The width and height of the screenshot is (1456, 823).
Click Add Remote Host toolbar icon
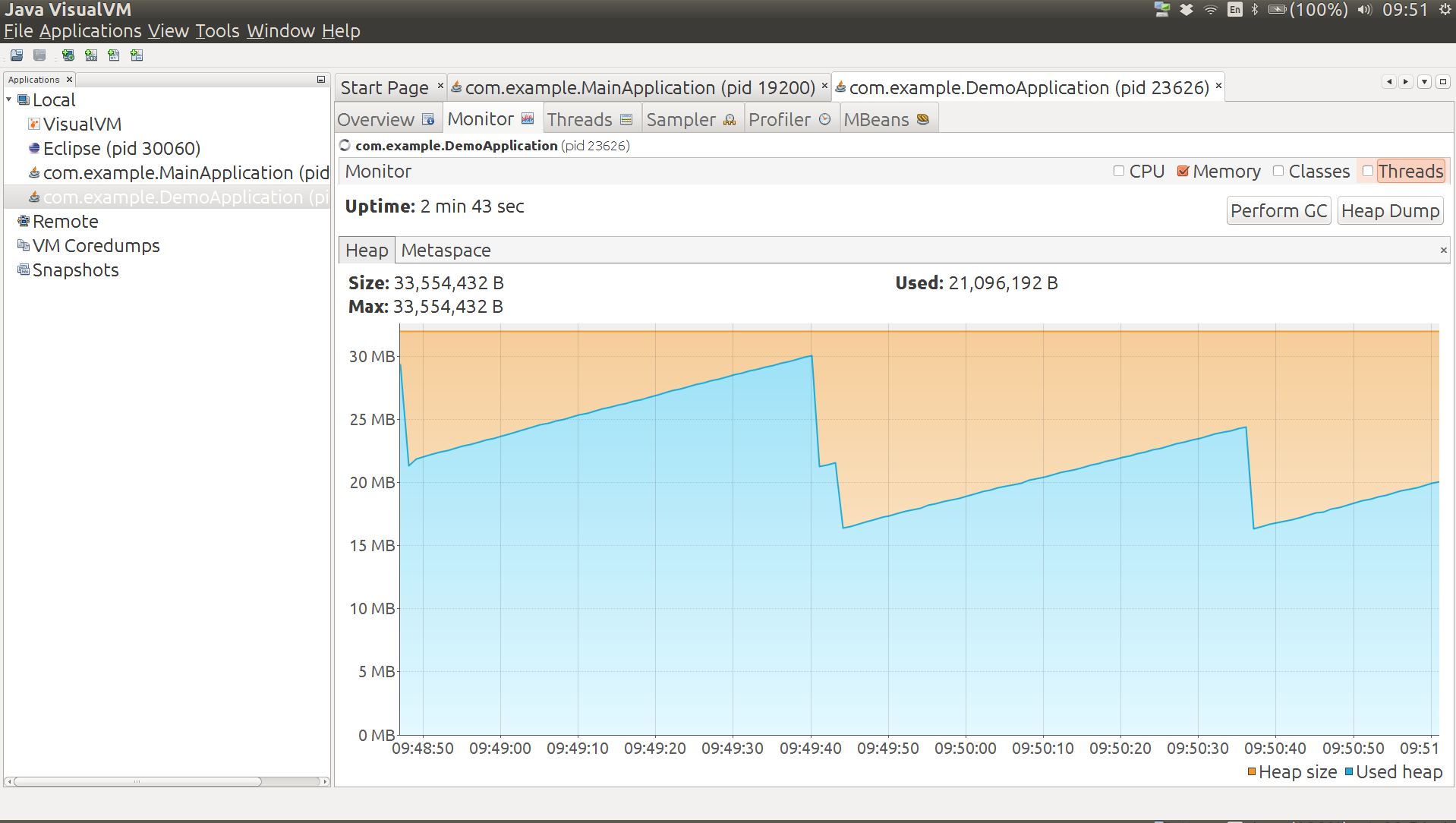(x=68, y=55)
